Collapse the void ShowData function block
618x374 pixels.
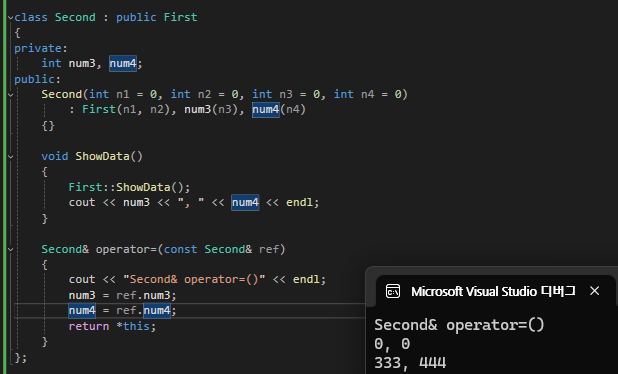click(x=11, y=157)
